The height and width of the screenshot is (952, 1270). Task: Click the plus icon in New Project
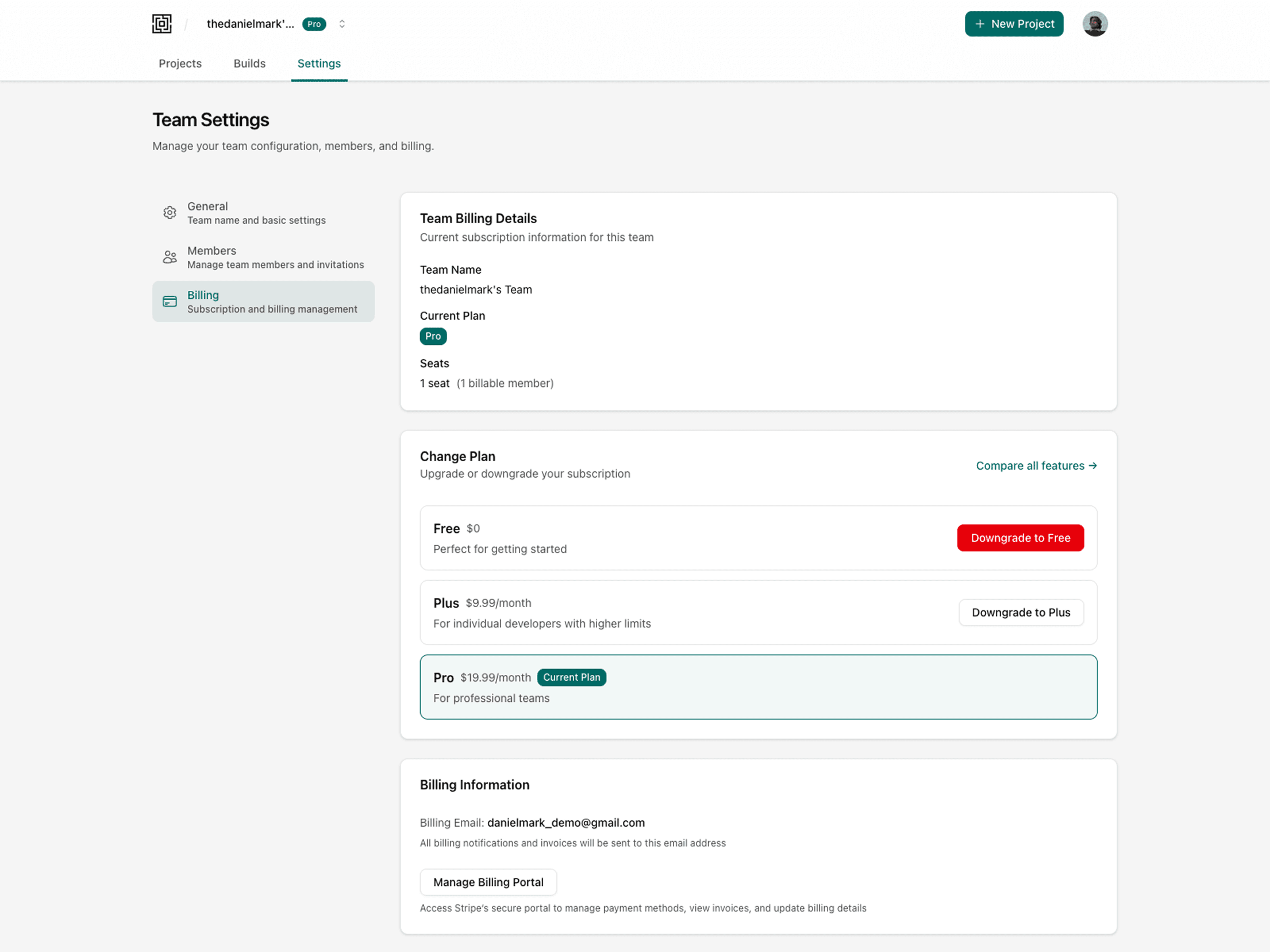tap(979, 23)
